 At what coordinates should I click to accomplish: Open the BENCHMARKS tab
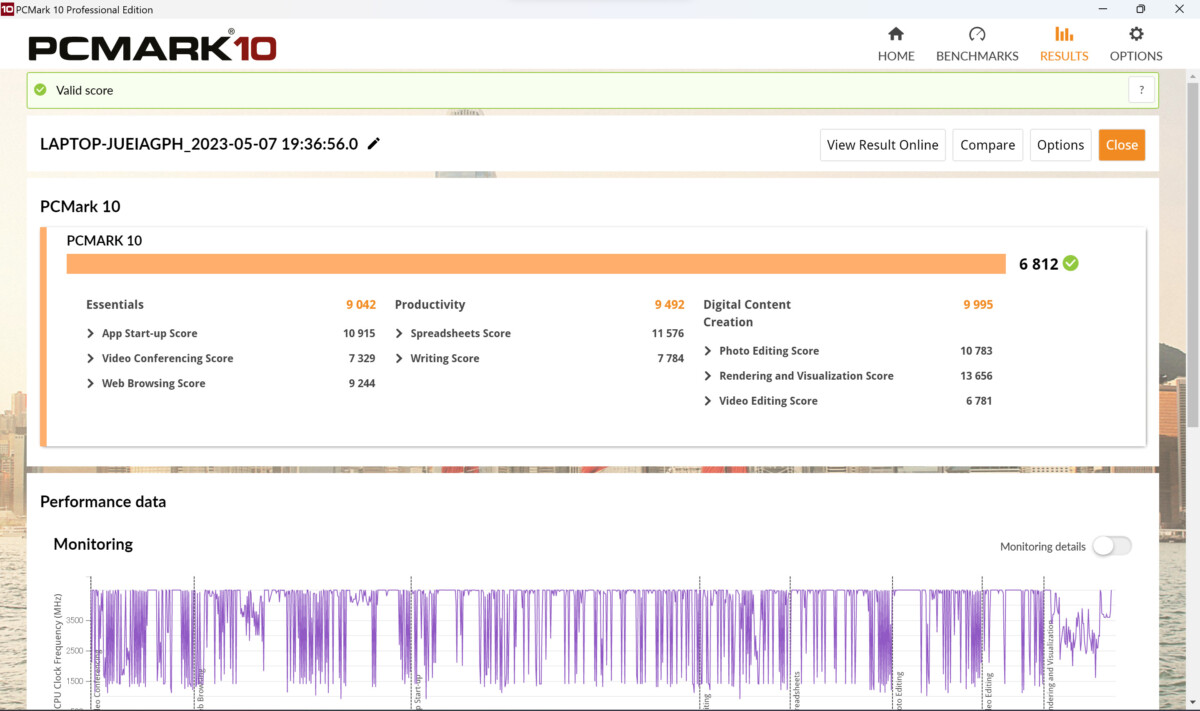pyautogui.click(x=977, y=45)
